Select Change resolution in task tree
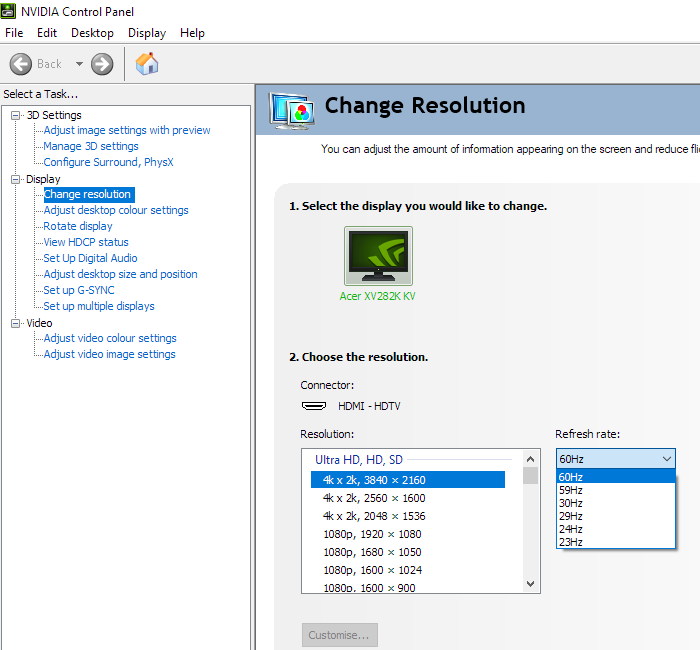700x650 pixels. tap(89, 194)
